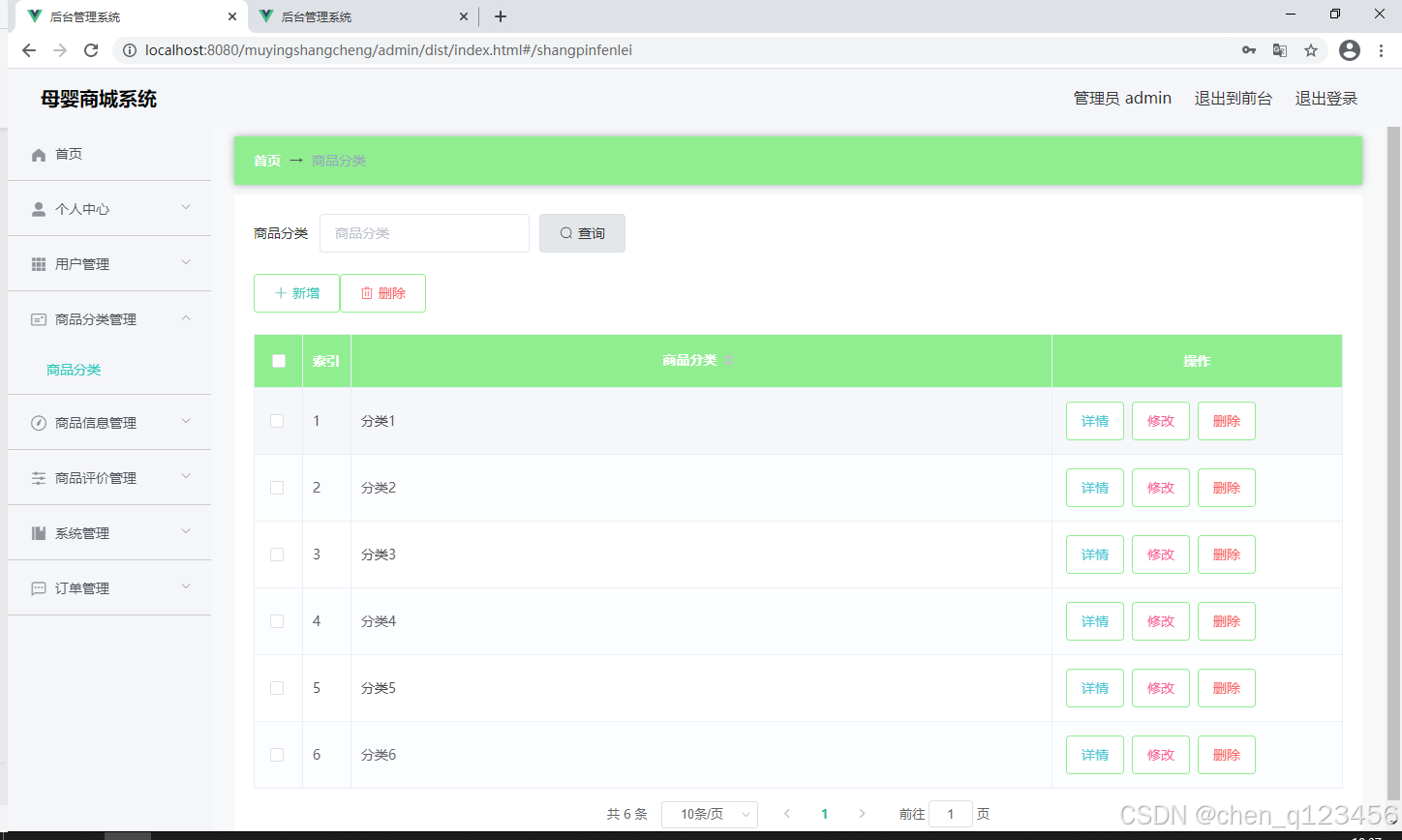Click the vertical scrollbar on the right
Screen dimensions: 1402x840
(1393, 465)
